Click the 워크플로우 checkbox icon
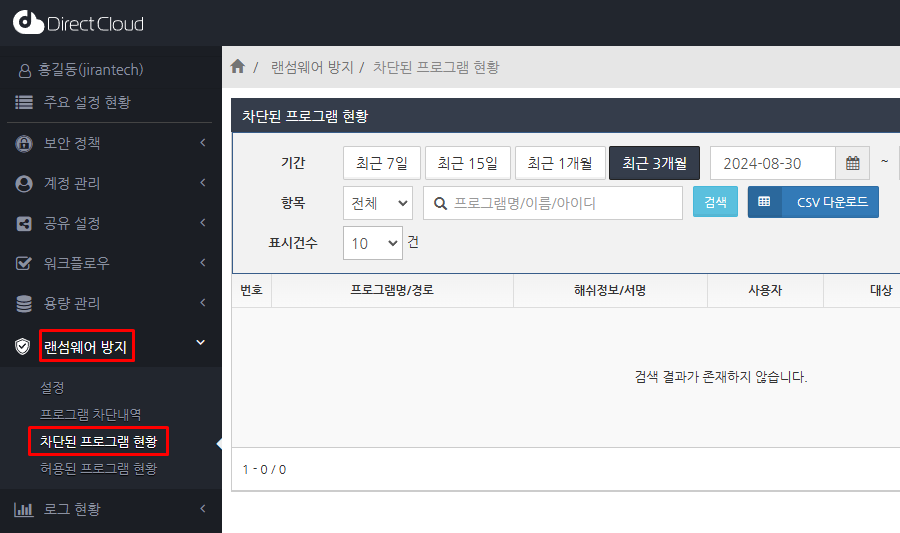Viewport: 900px width, 533px height. [24, 263]
